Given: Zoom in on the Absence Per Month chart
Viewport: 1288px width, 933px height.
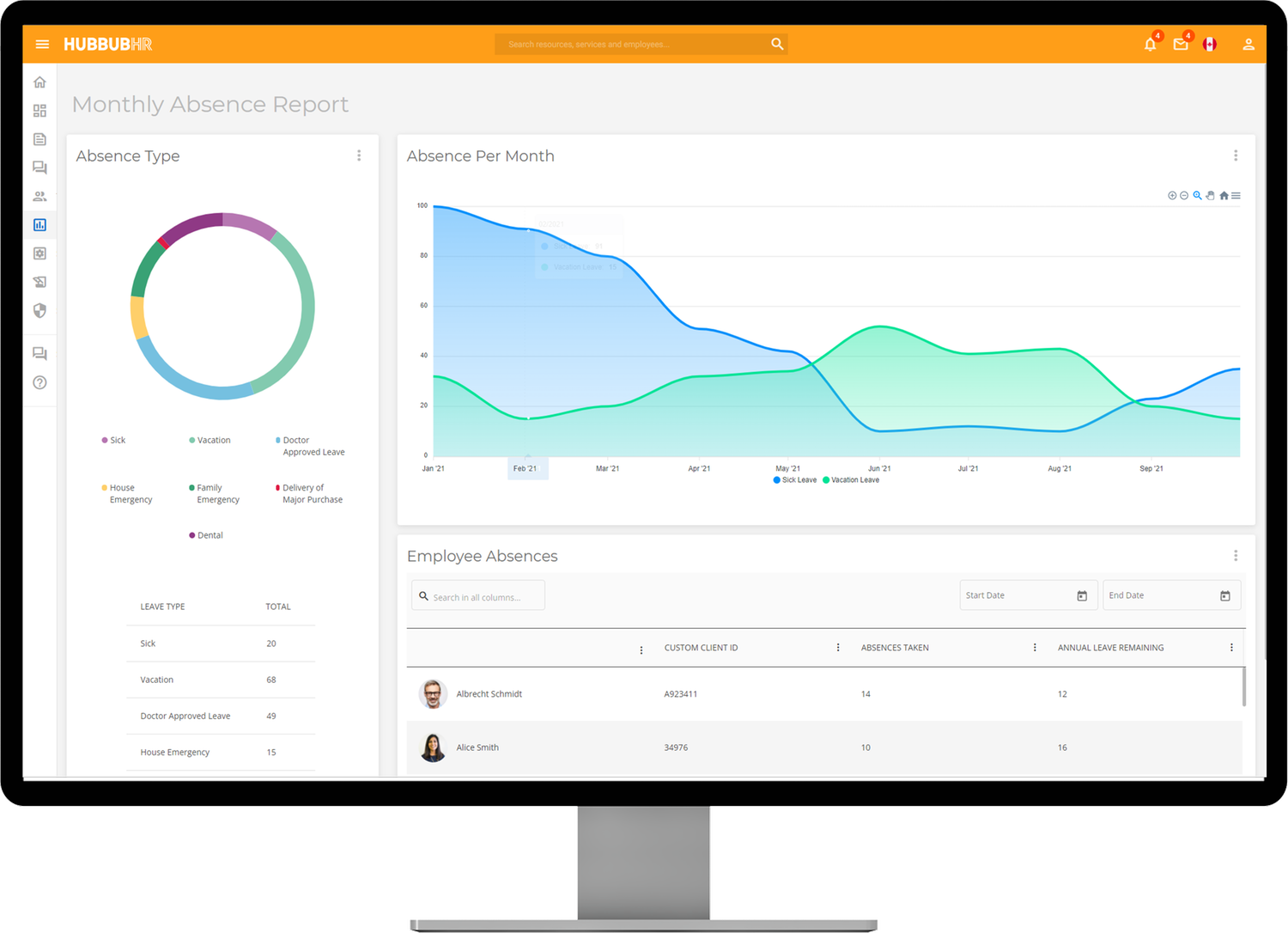Looking at the screenshot, I should 1172,195.
